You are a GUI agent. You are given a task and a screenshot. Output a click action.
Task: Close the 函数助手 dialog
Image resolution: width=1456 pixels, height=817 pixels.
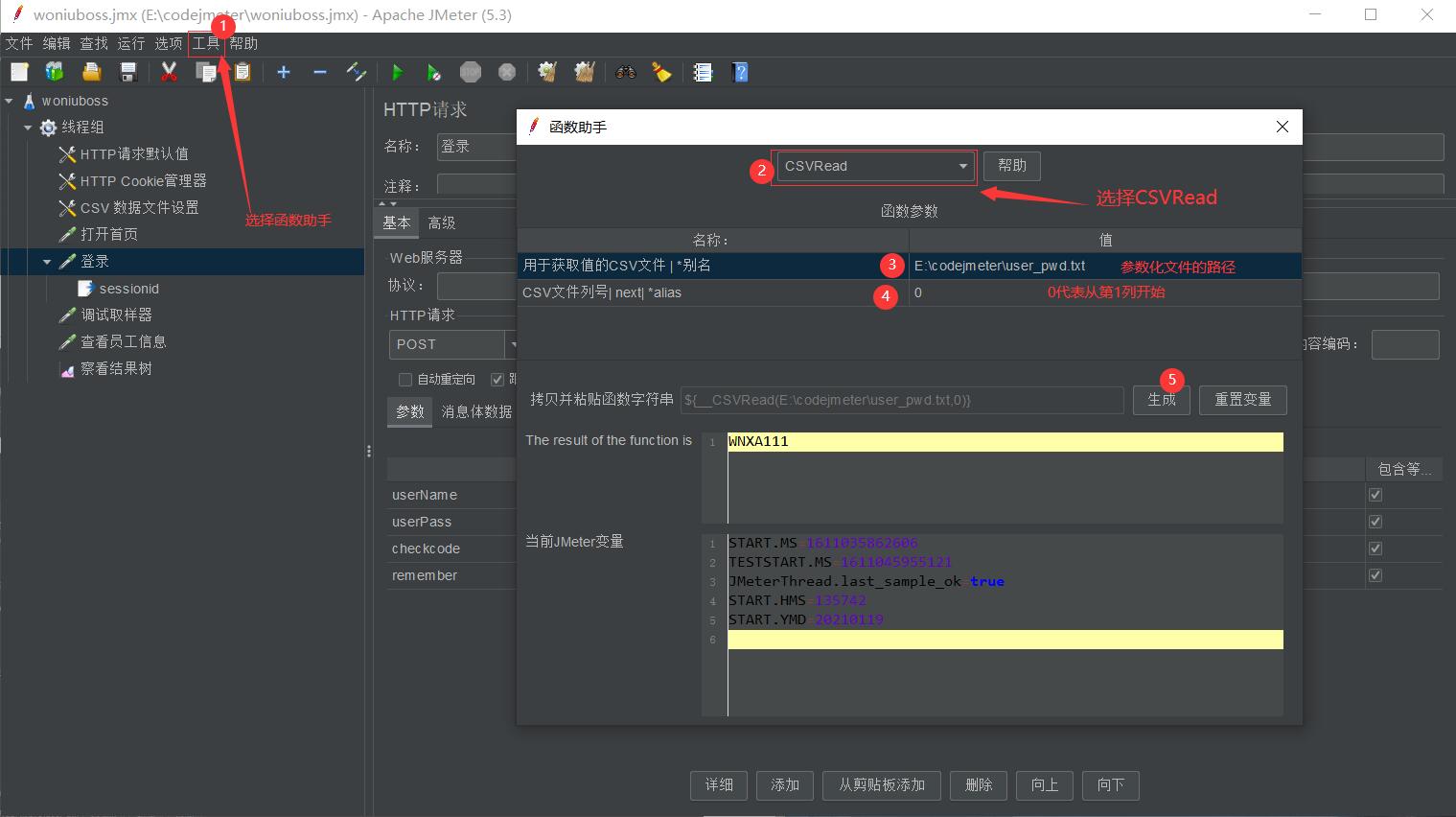[x=1282, y=127]
